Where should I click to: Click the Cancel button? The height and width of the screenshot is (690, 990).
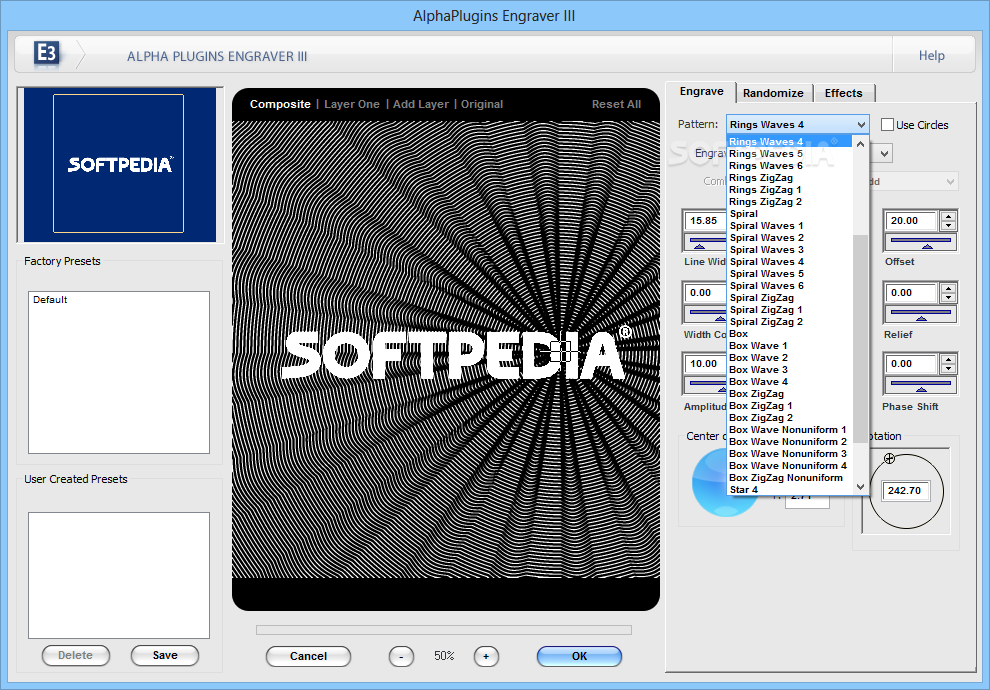pyautogui.click(x=308, y=656)
